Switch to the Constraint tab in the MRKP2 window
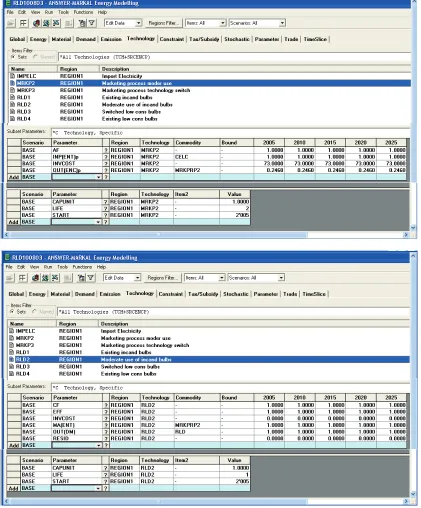The height and width of the screenshot is (508, 421). [172, 39]
